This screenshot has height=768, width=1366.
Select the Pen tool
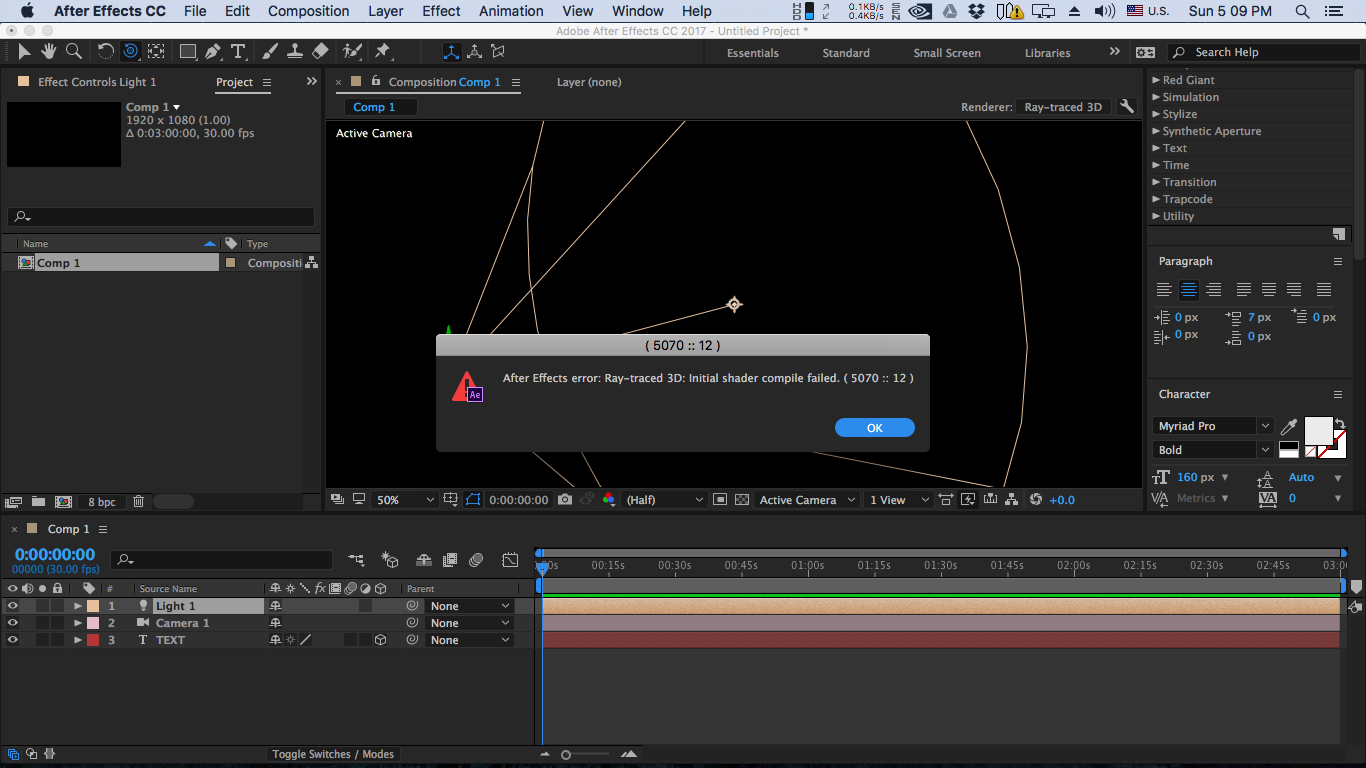click(213, 51)
